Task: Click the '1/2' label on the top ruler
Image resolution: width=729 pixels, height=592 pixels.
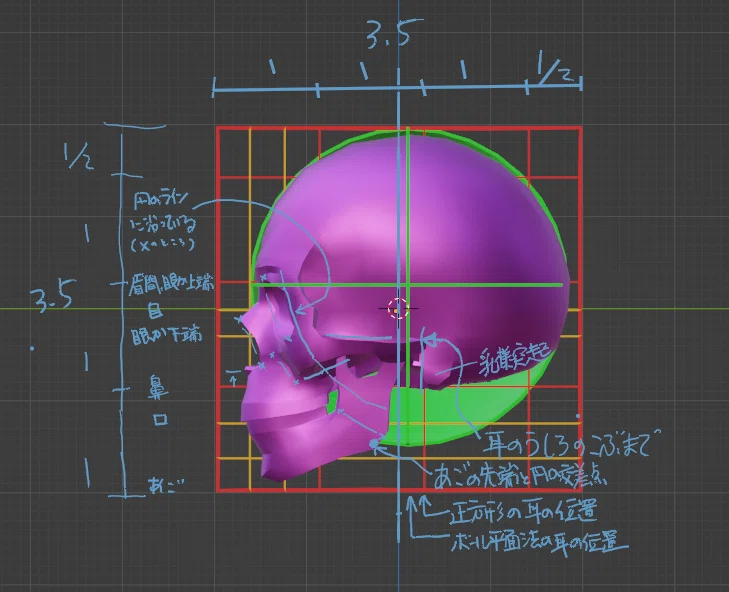Action: coord(554,66)
